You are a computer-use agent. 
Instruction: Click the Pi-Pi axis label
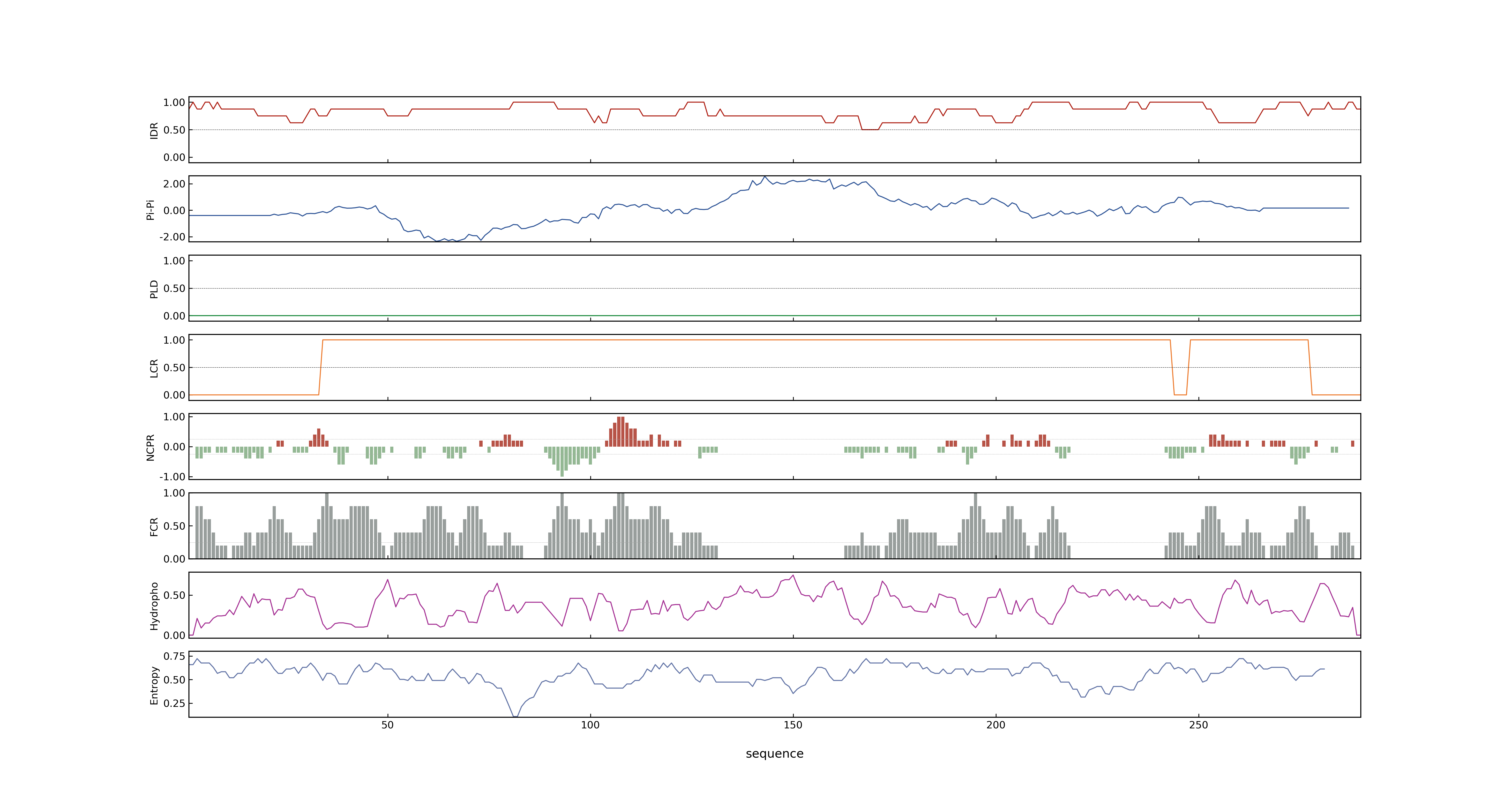coord(150,210)
